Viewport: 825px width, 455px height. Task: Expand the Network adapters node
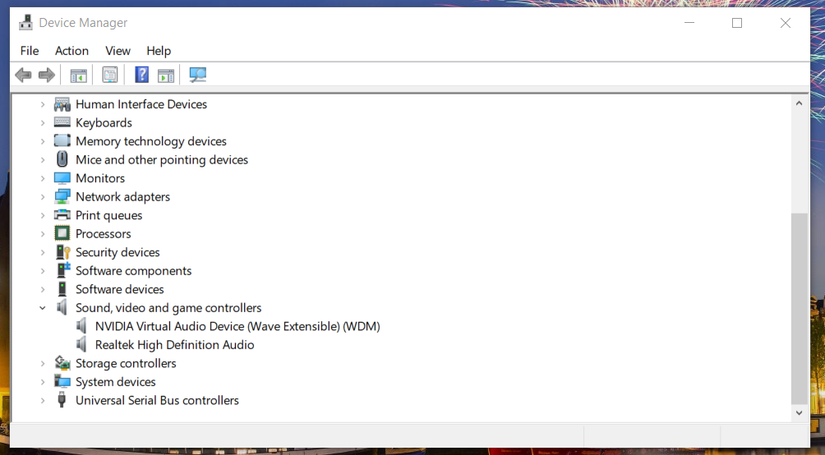coord(43,197)
